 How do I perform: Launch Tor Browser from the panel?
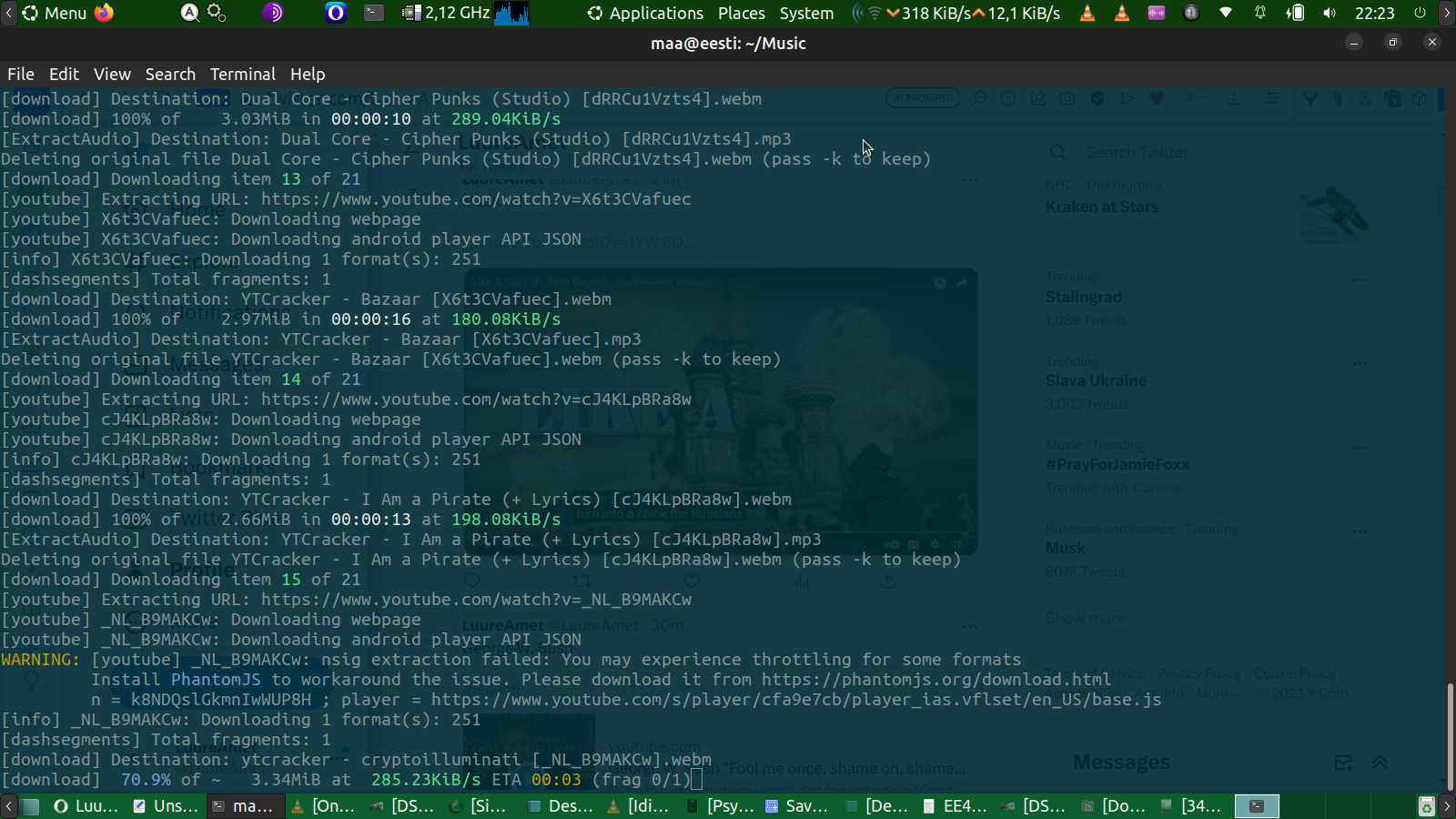[x=273, y=13]
